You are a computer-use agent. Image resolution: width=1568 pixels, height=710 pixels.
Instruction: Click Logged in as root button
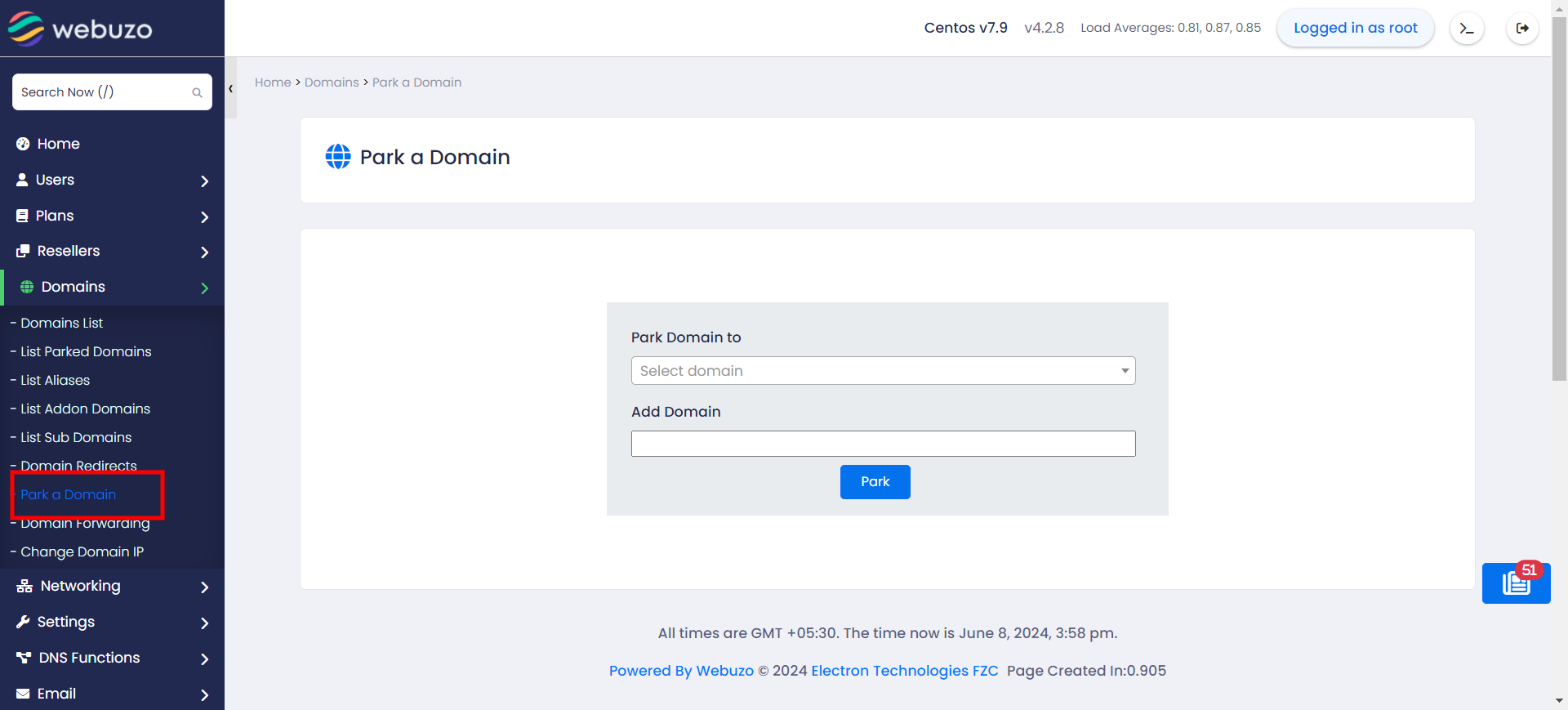1355,28
